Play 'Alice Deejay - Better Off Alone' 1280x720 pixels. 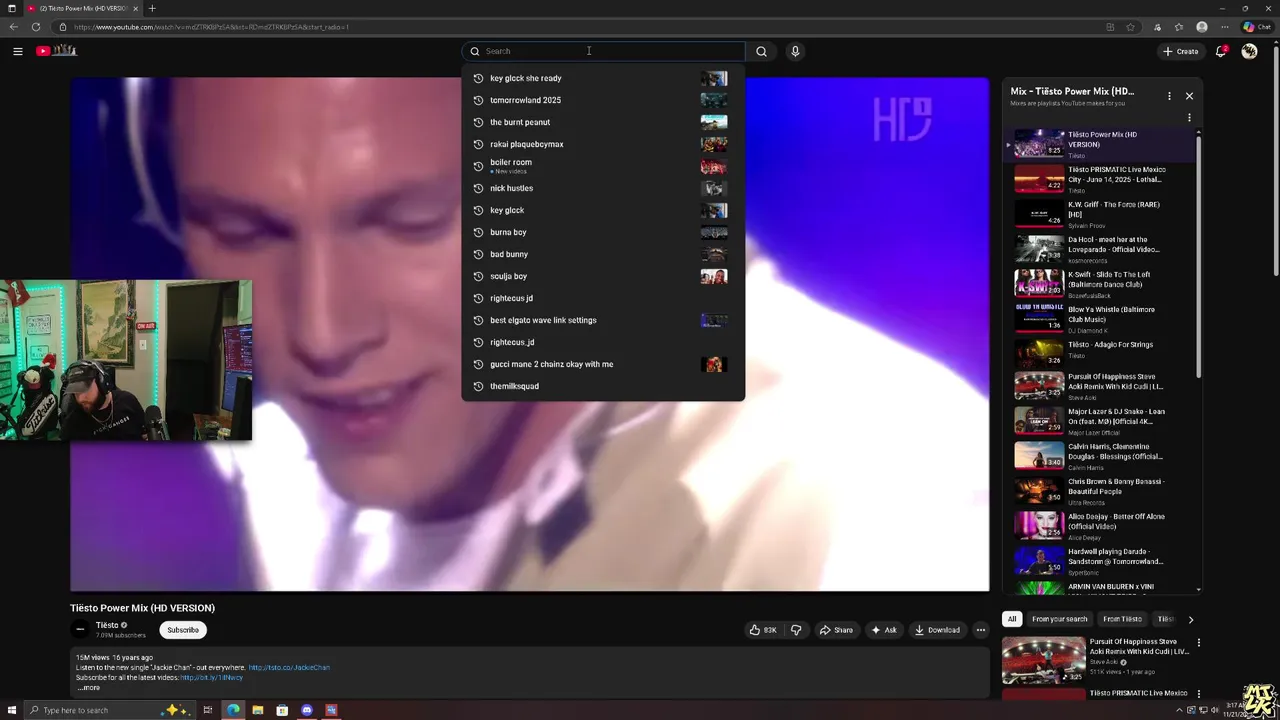(x=1100, y=526)
